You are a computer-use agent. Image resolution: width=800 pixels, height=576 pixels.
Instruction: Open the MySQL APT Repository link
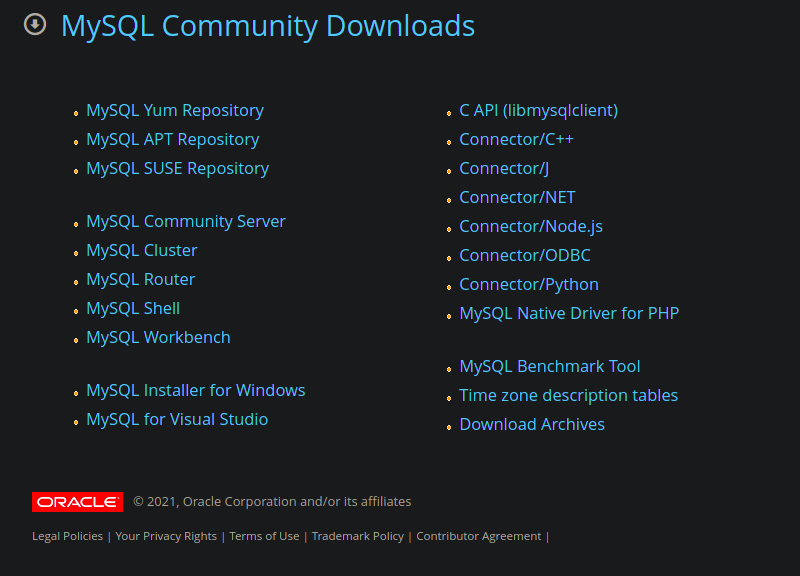[172, 140]
